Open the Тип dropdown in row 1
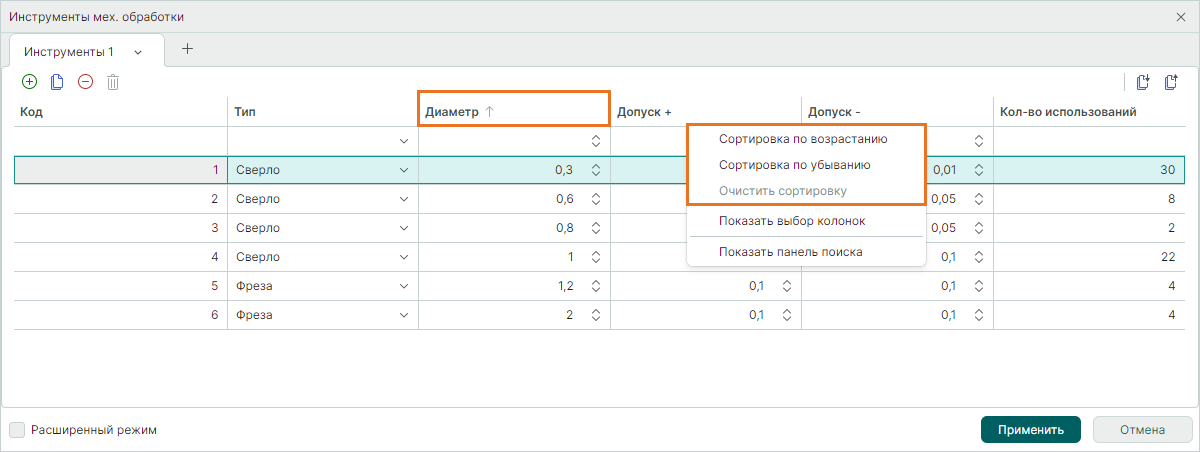Screen dimensions: 1200x452 (x=404, y=170)
